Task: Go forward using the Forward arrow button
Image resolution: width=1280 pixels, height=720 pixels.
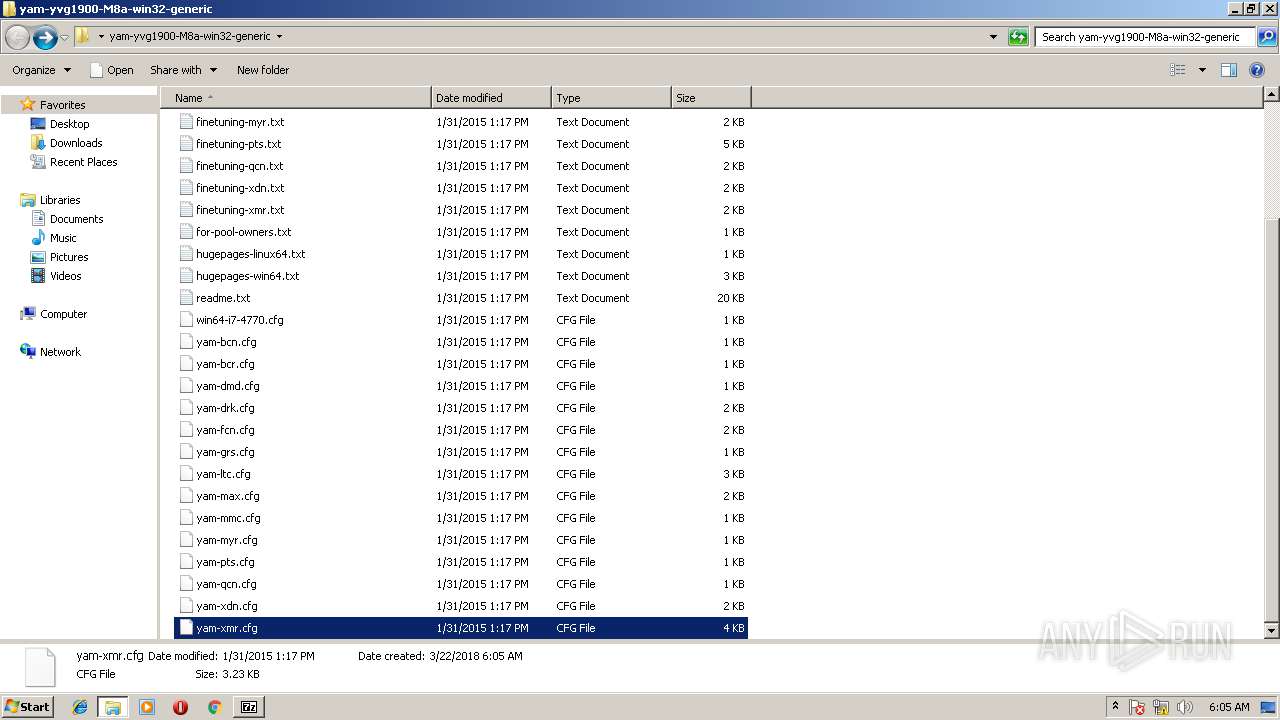Action: point(44,38)
